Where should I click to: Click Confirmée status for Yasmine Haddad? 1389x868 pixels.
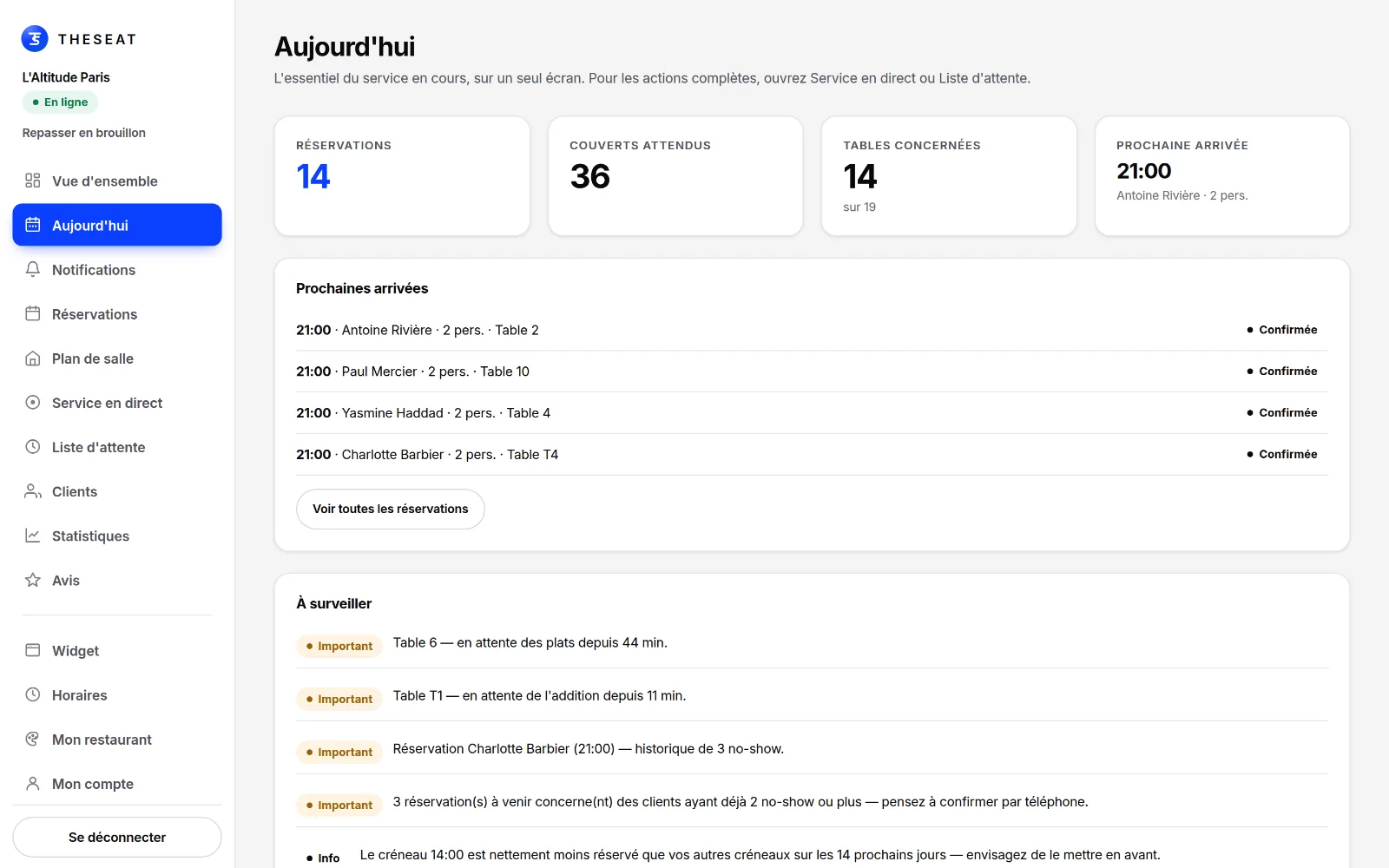pyautogui.click(x=1282, y=413)
